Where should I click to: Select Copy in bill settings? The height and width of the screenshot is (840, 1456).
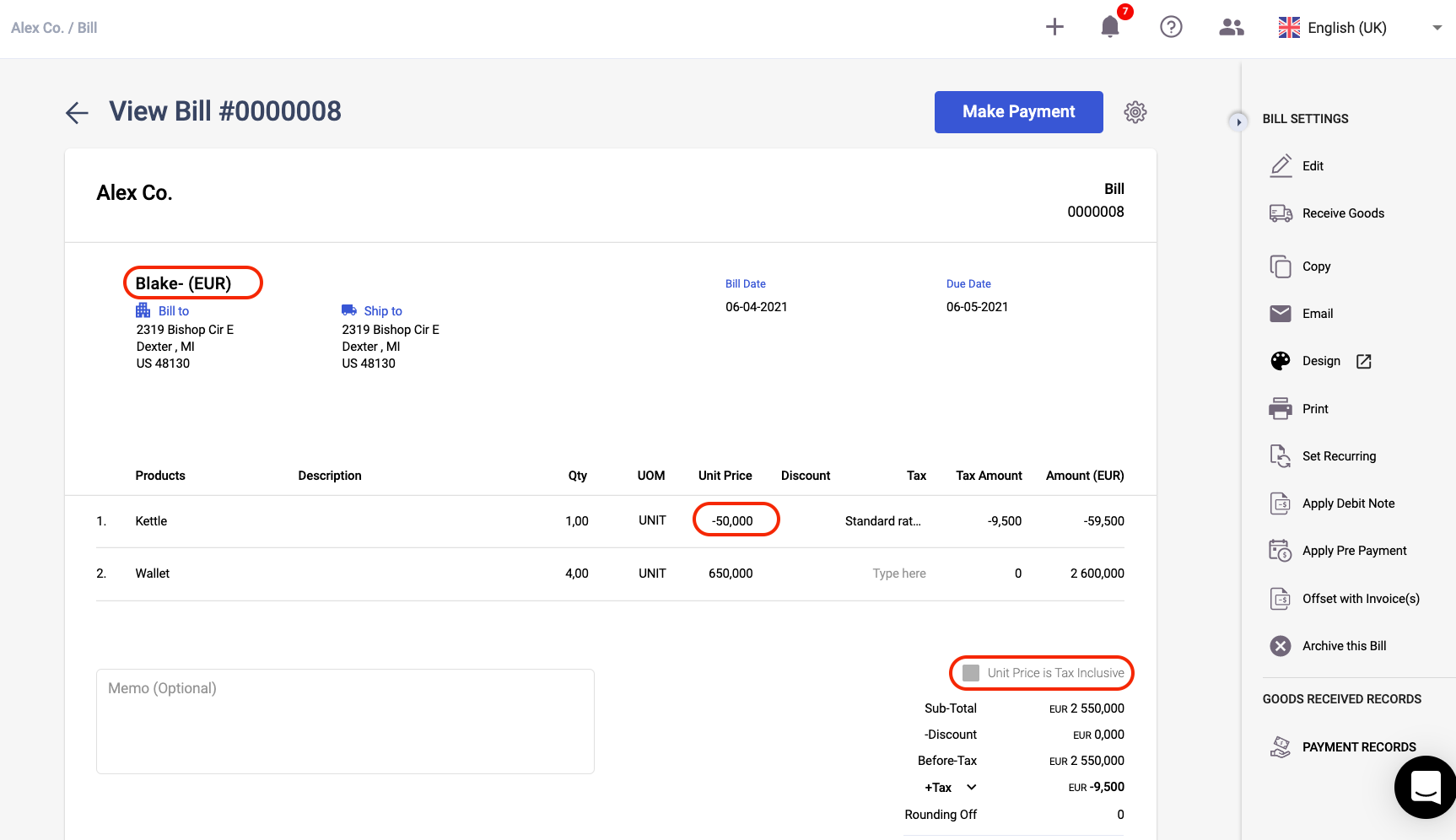coord(1316,267)
